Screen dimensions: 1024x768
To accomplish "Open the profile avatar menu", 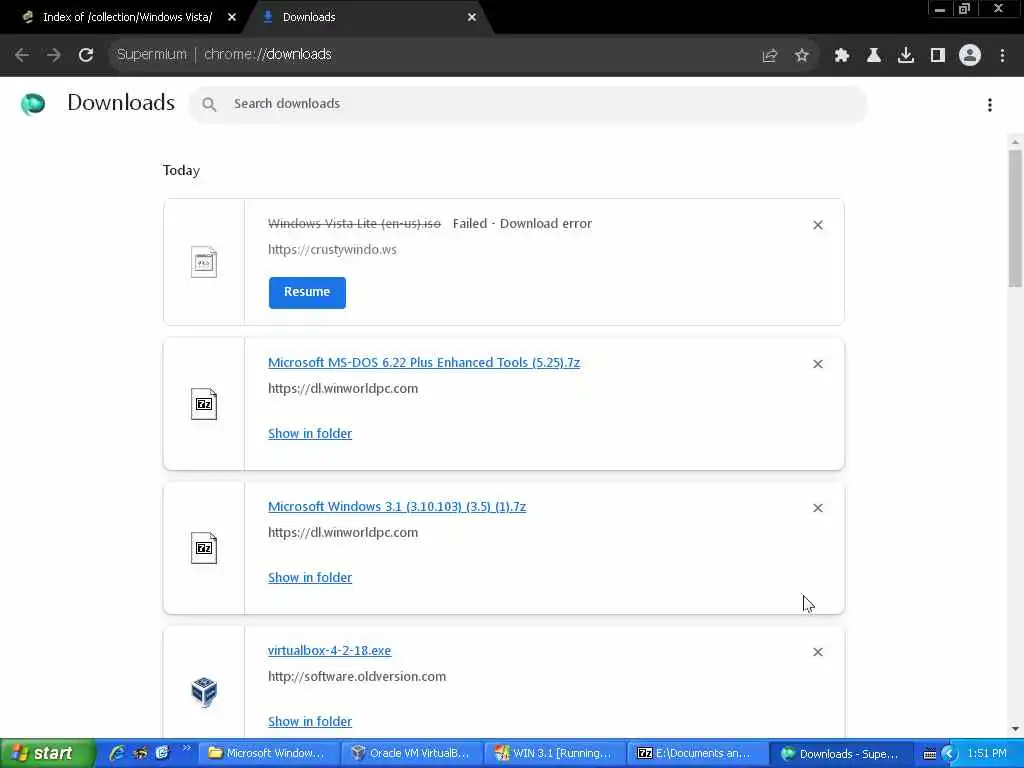I will (970, 56).
